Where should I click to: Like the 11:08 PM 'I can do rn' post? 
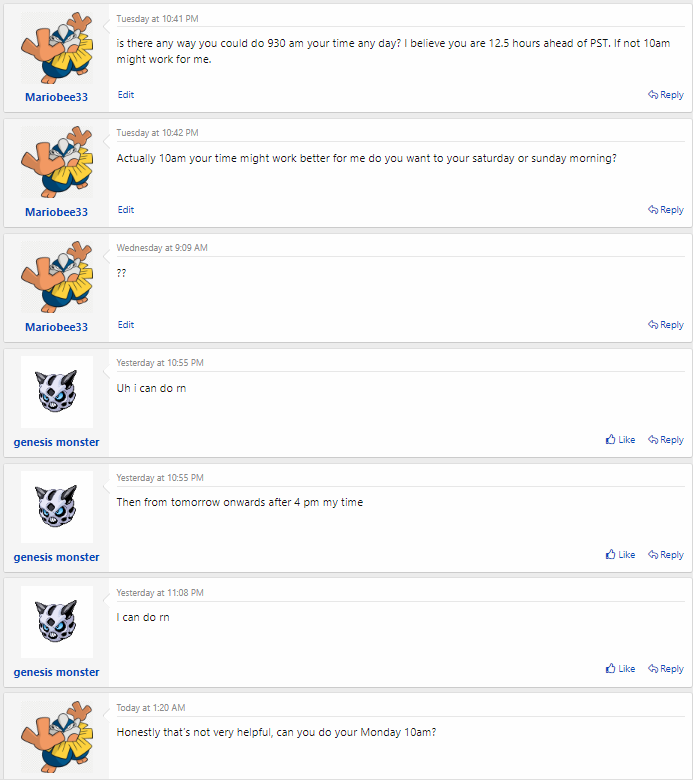pos(621,669)
